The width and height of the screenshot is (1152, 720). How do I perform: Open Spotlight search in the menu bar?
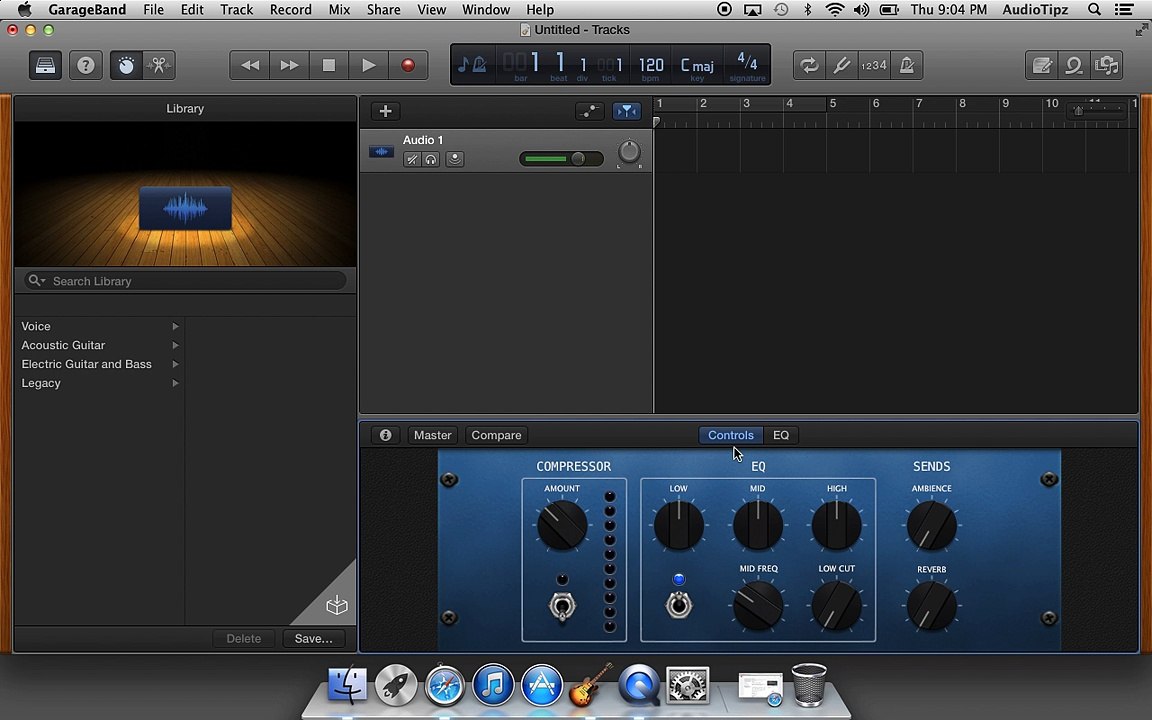1094,10
